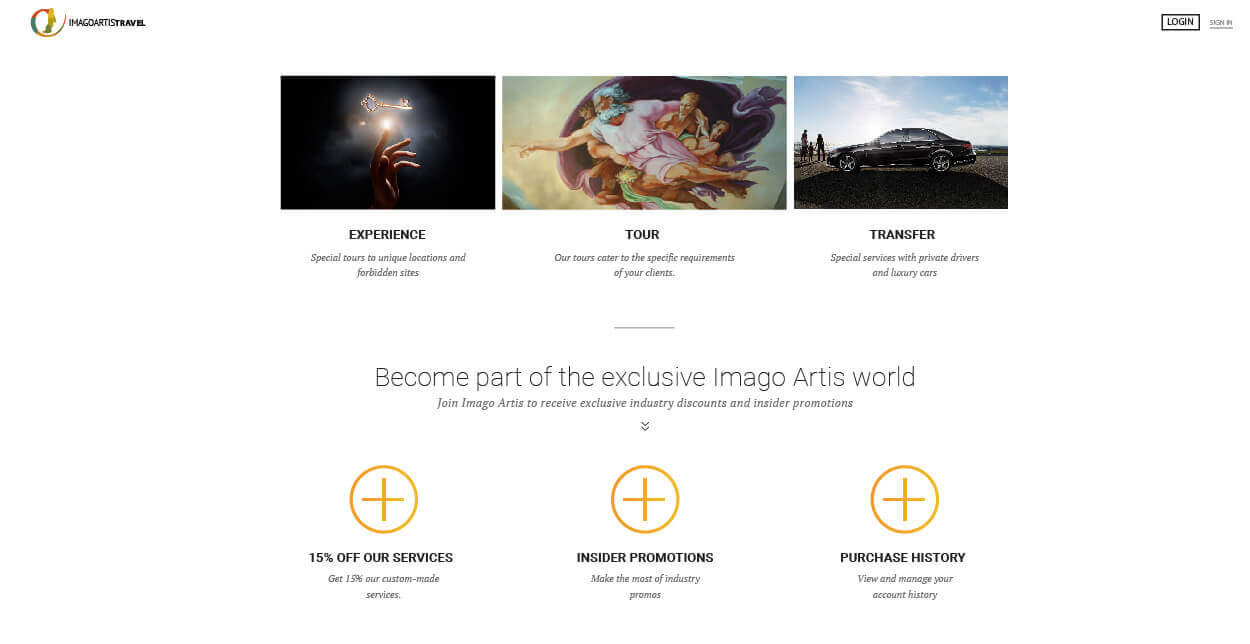The image size is (1250, 644).
Task: Click the plus icon above Purchase History
Action: tap(905, 499)
